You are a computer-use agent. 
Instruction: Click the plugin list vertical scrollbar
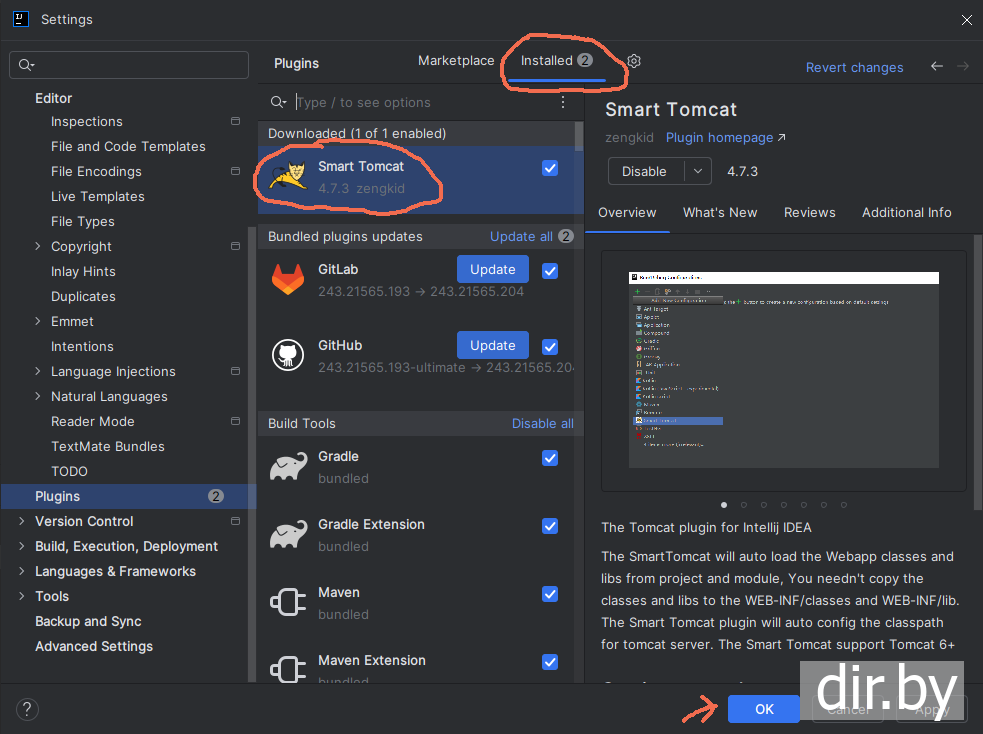(x=579, y=136)
